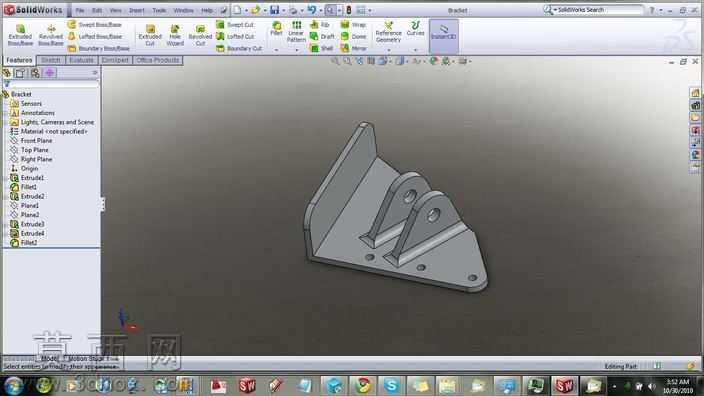Click the Print icon
Screen dimensions: 704x396
pyautogui.click(x=293, y=10)
